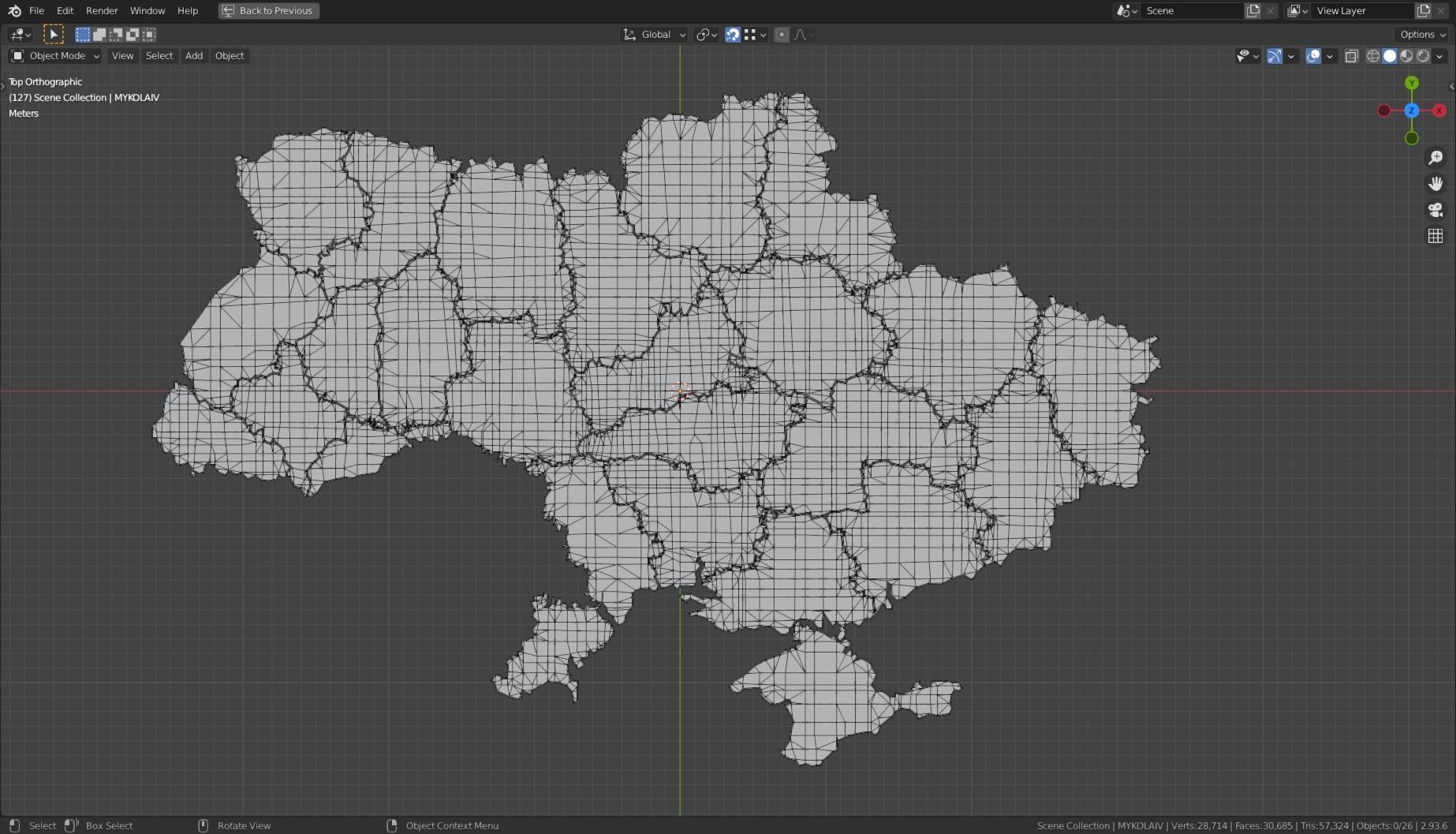Click the Rotate View mouse icon in status bar

(x=203, y=825)
